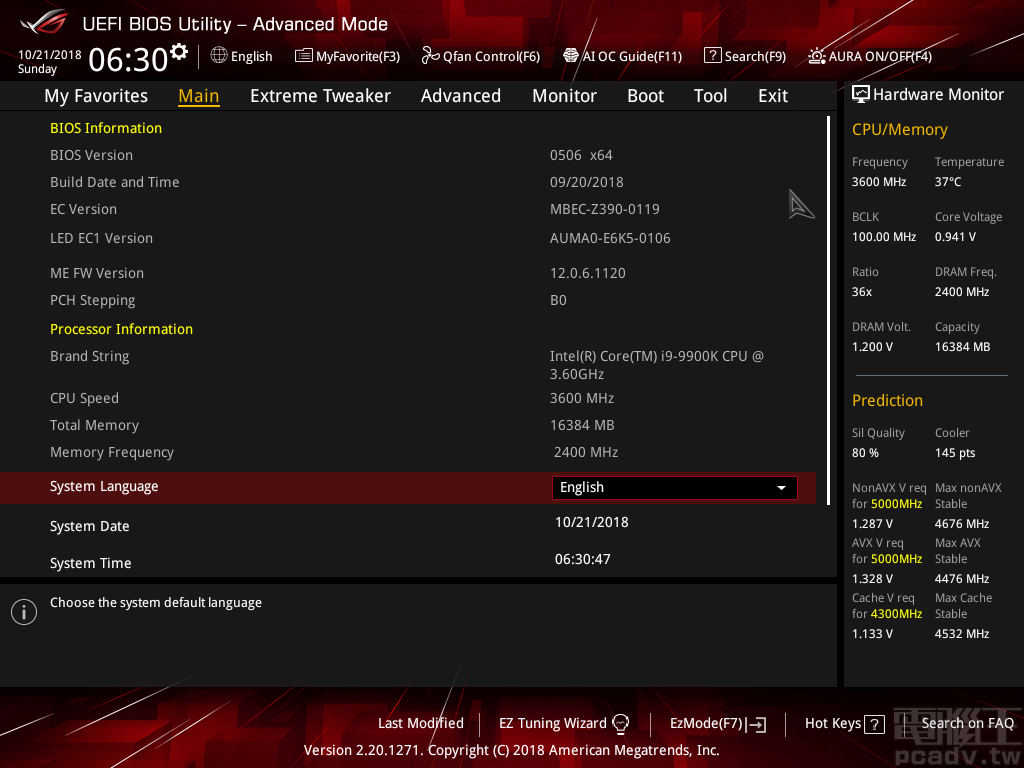The width and height of the screenshot is (1024, 768).
Task: Click English in the top toolbar
Action: tap(251, 56)
